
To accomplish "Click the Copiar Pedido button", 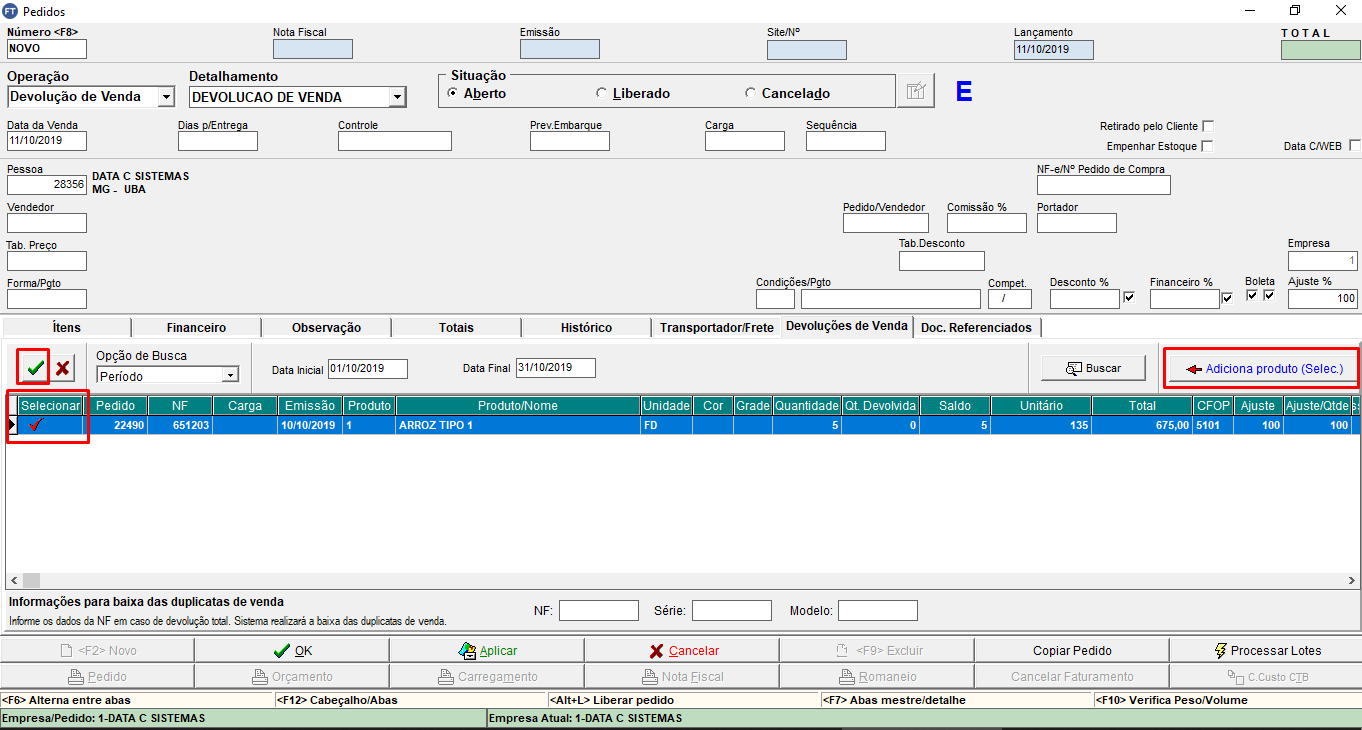I will [1071, 651].
